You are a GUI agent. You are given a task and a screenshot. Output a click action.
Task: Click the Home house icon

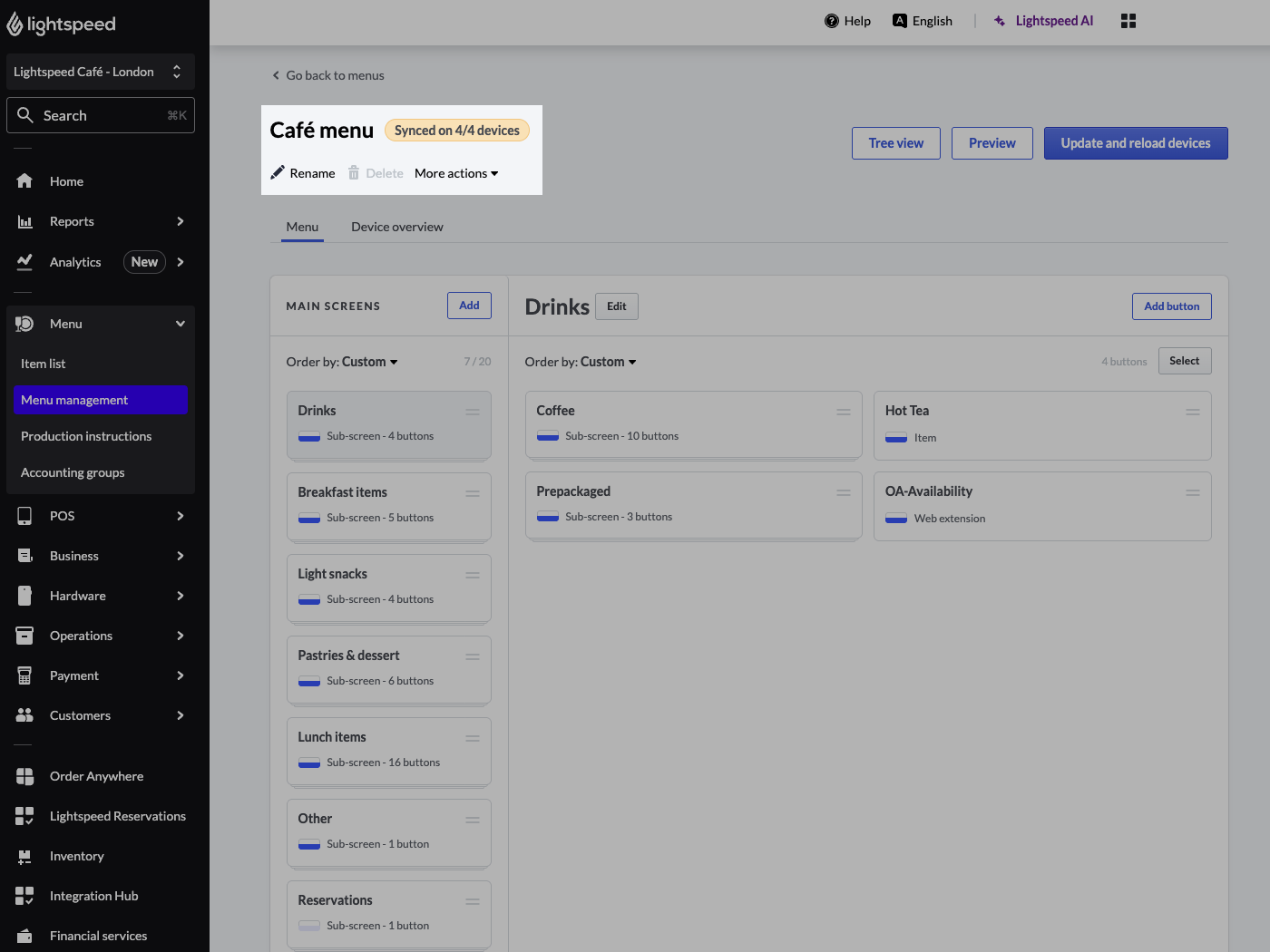click(24, 181)
